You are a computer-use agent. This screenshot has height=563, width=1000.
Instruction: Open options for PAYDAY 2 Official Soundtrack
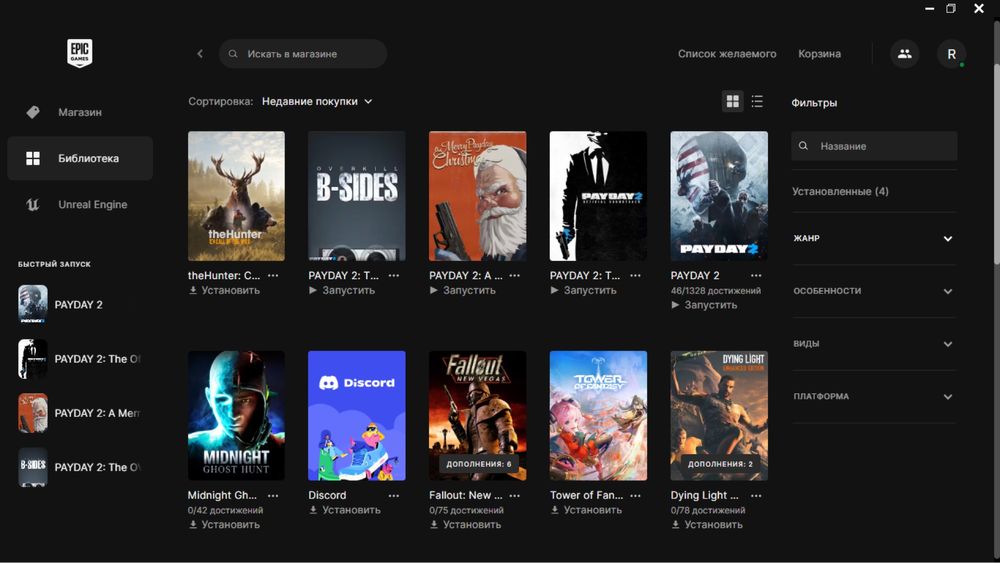635,275
